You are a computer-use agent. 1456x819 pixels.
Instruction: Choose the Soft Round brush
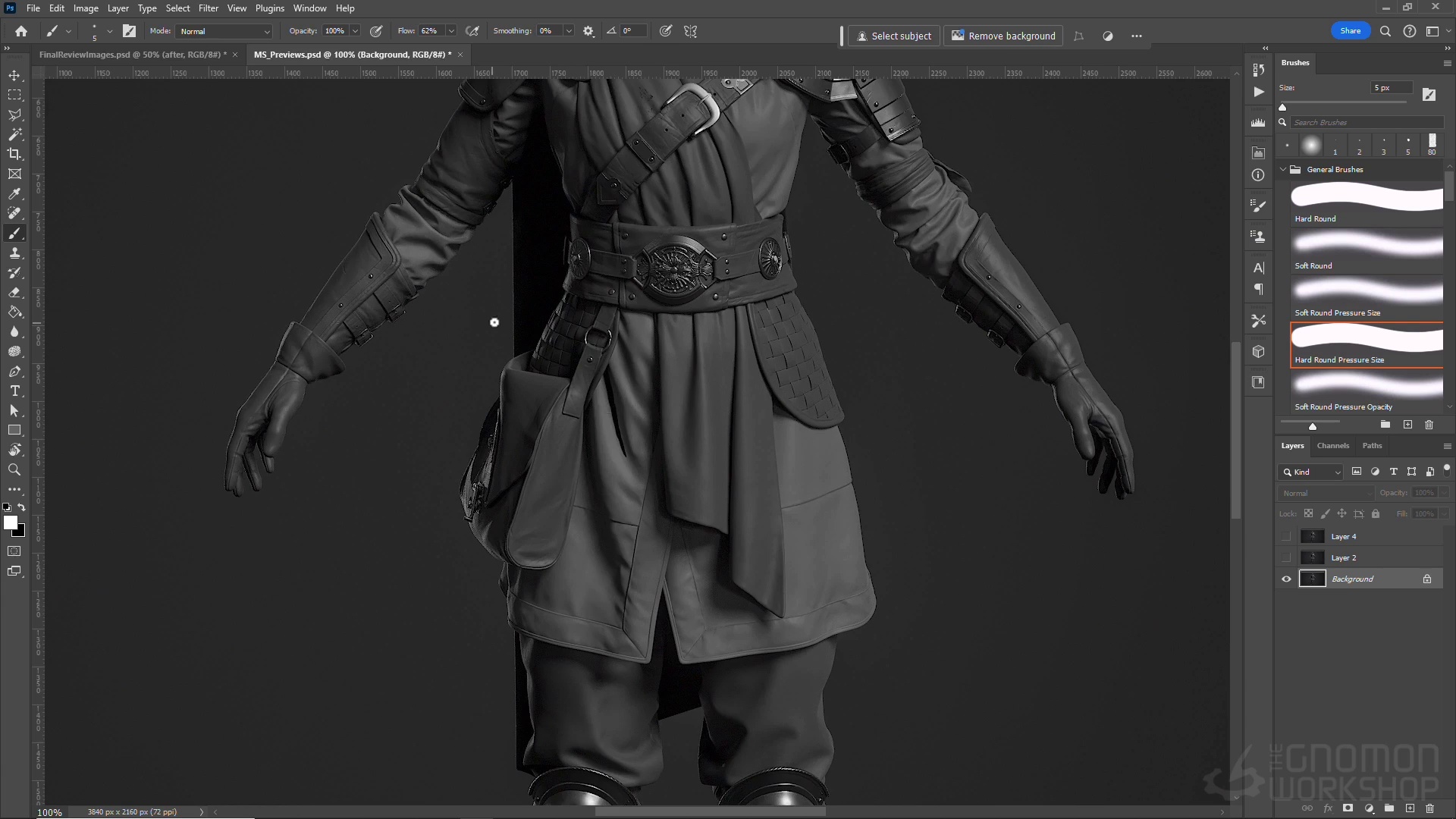coord(1367,251)
